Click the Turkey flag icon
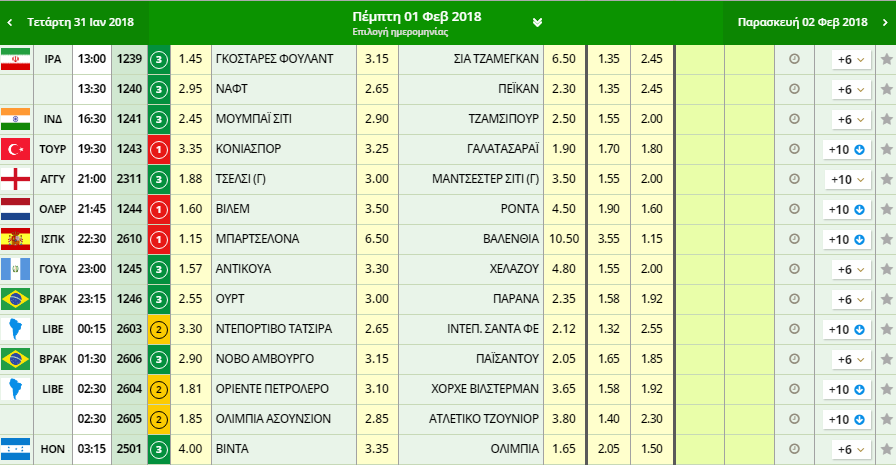The image size is (896, 465). (16, 150)
